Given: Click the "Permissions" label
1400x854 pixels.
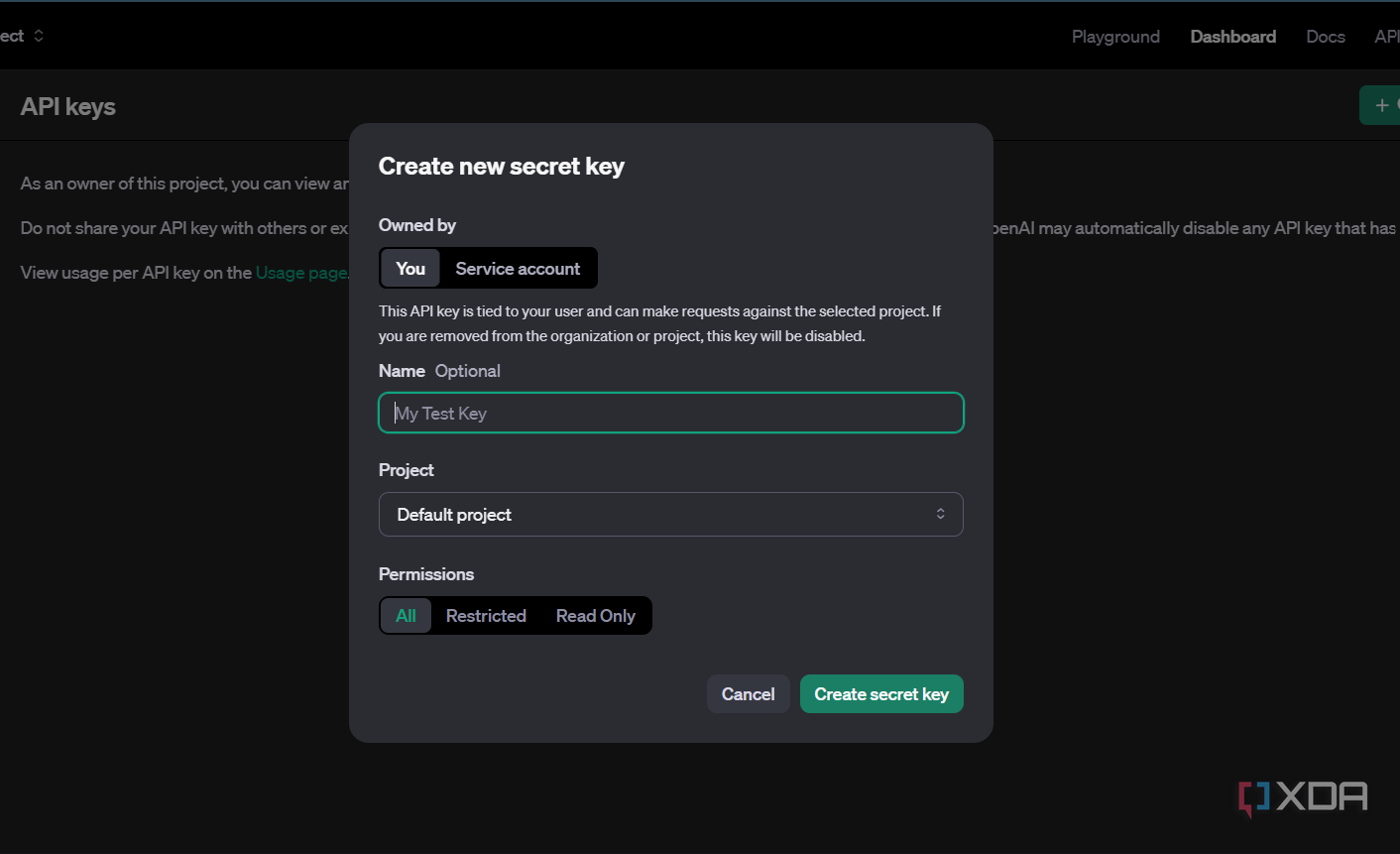Looking at the screenshot, I should point(426,574).
